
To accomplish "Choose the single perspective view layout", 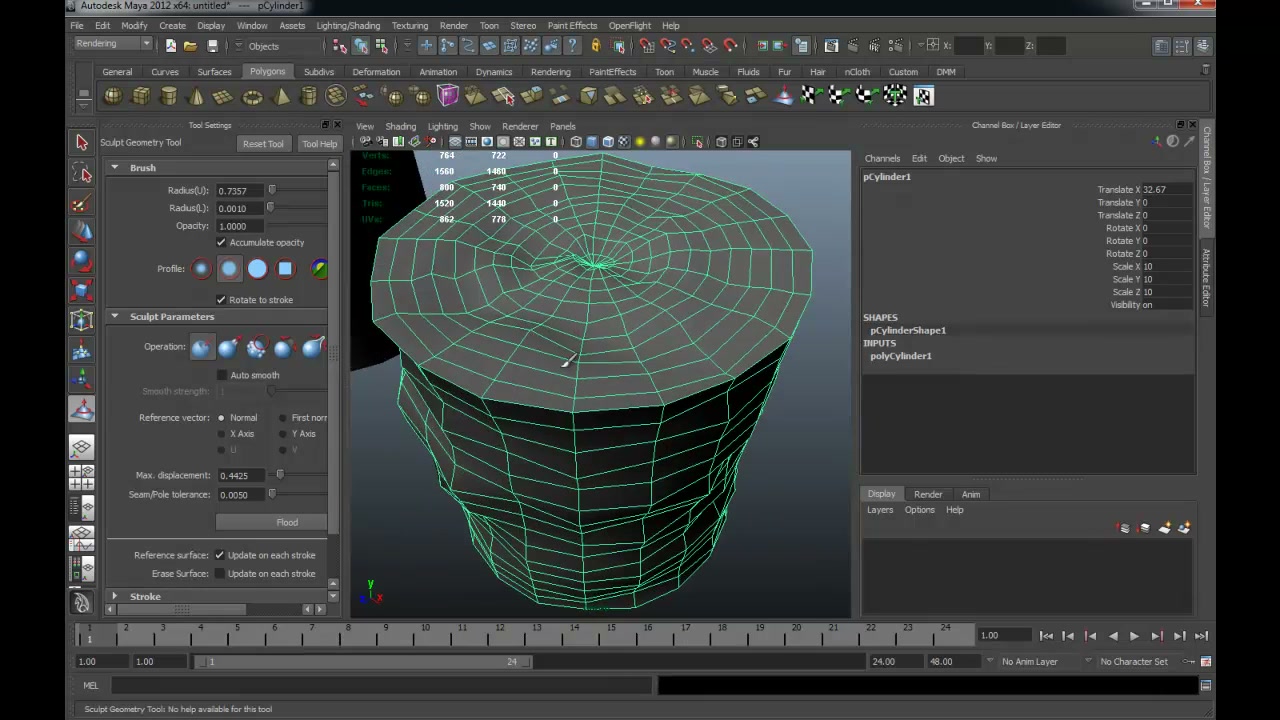I will pyautogui.click(x=82, y=448).
